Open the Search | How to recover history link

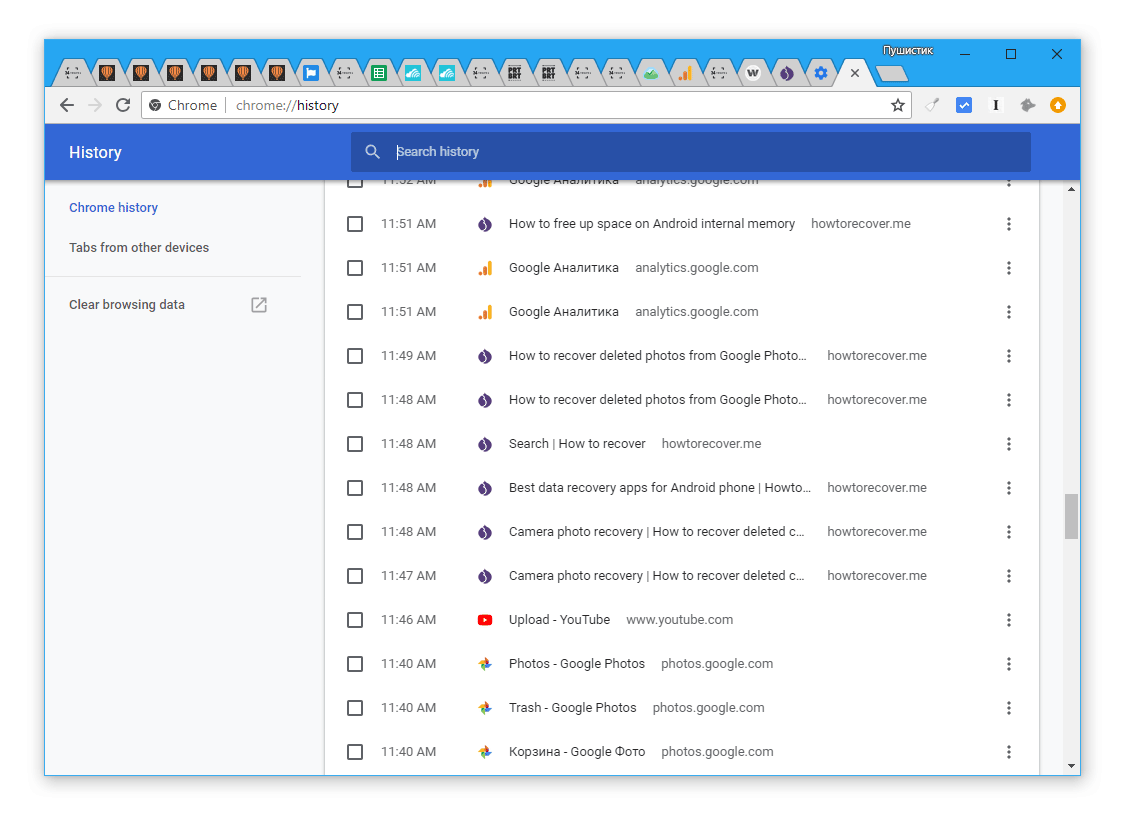[x=577, y=444]
